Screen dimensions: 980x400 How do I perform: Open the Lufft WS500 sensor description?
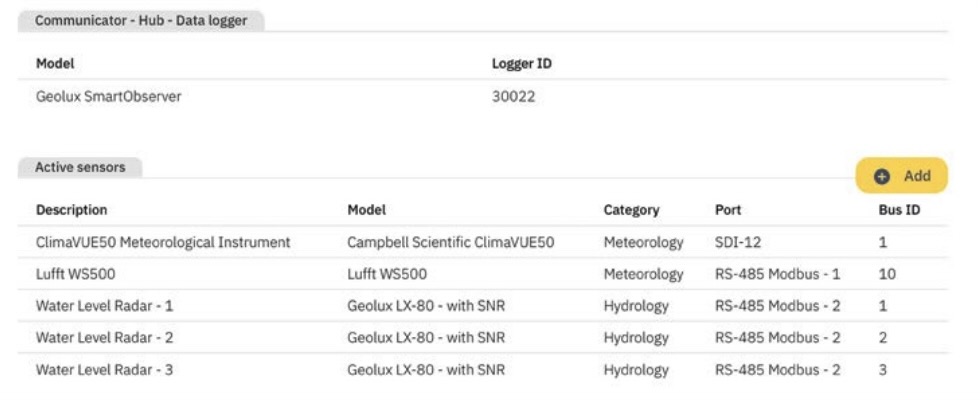click(x=78, y=274)
